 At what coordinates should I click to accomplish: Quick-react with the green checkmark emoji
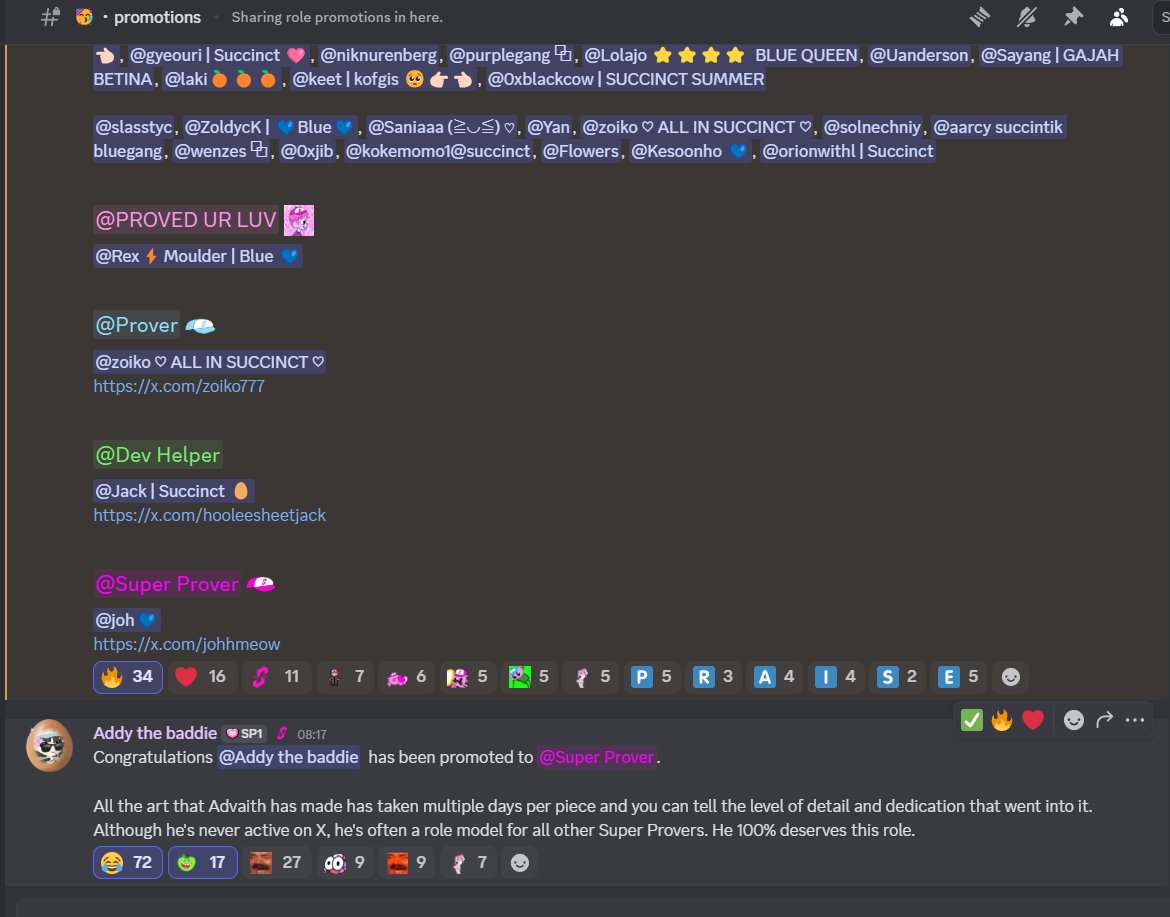click(971, 720)
